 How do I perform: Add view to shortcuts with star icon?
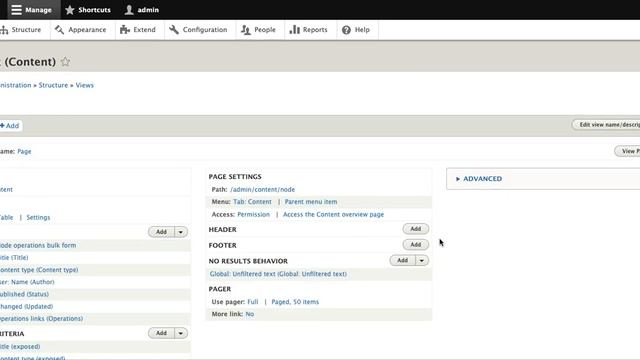[65, 62]
